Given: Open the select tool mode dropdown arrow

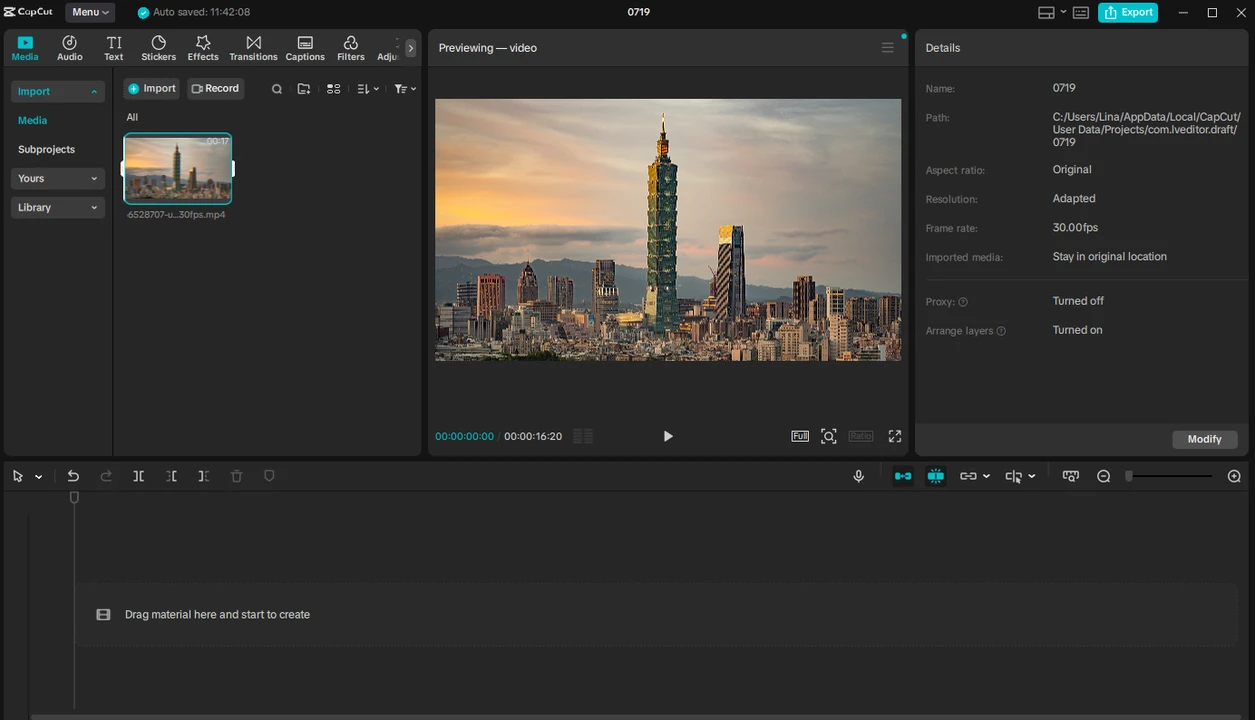Looking at the screenshot, I should 38,477.
